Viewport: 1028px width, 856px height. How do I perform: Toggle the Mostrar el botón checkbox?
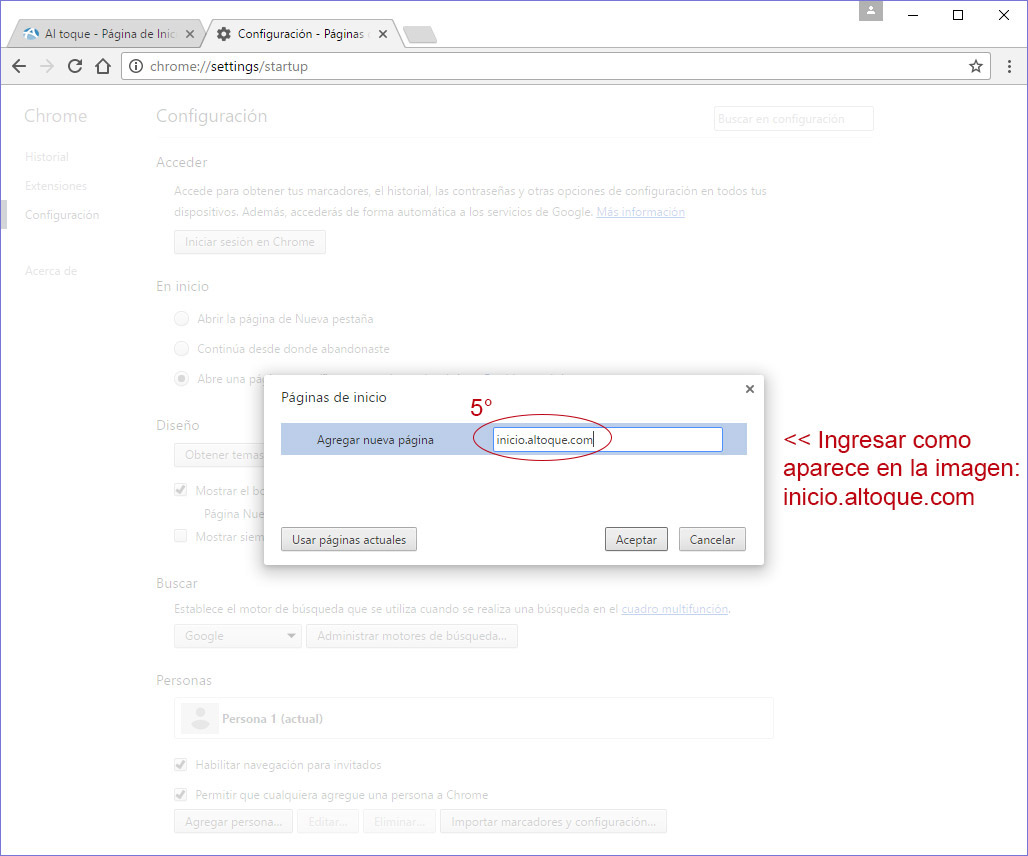181,490
